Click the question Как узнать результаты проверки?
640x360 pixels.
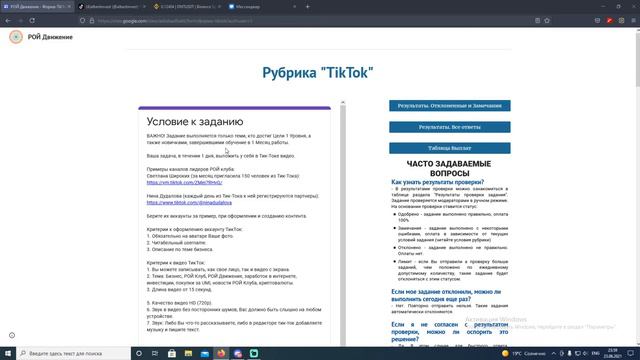(438, 182)
